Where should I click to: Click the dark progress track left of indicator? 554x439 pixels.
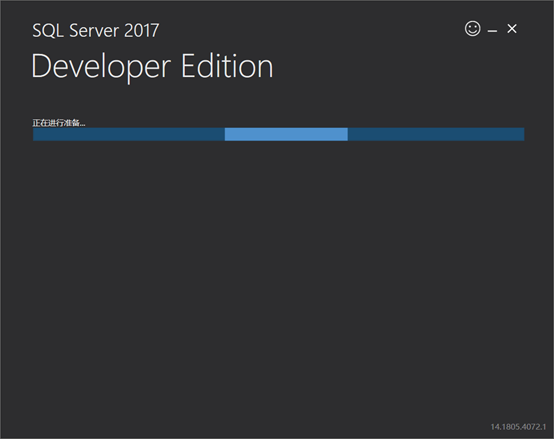click(129, 134)
